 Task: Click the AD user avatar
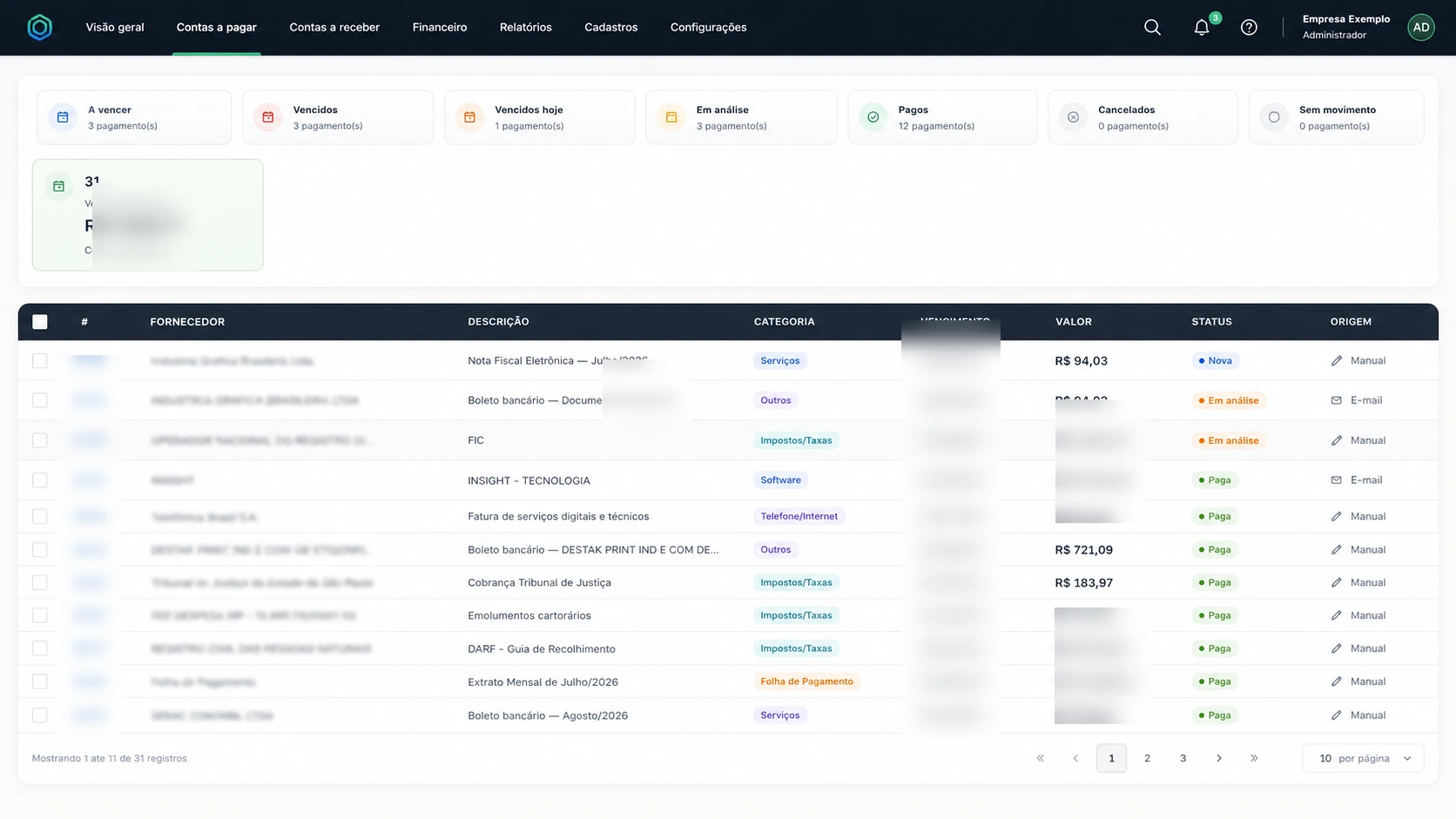1421,27
